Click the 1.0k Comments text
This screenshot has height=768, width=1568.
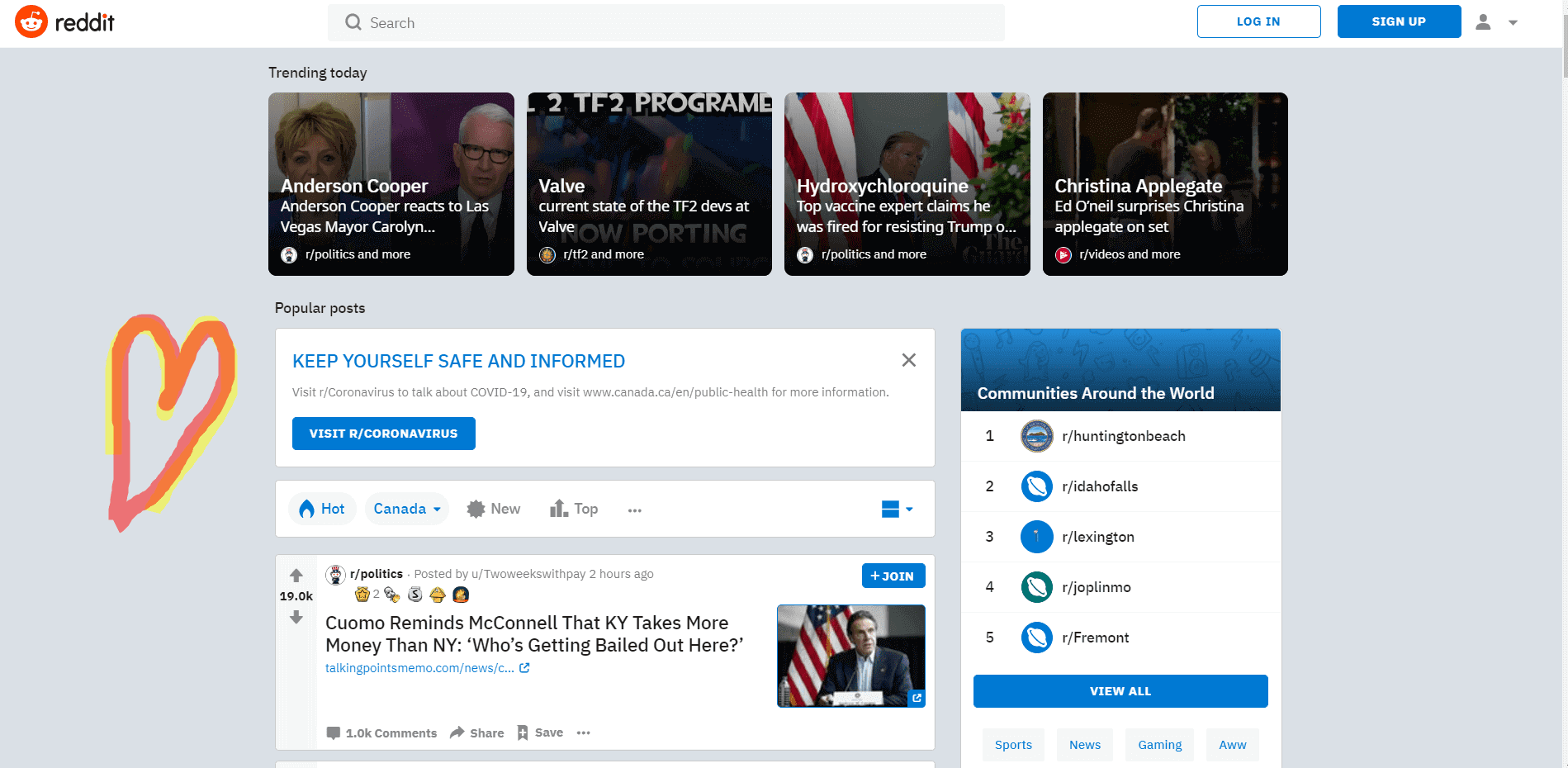pos(391,733)
